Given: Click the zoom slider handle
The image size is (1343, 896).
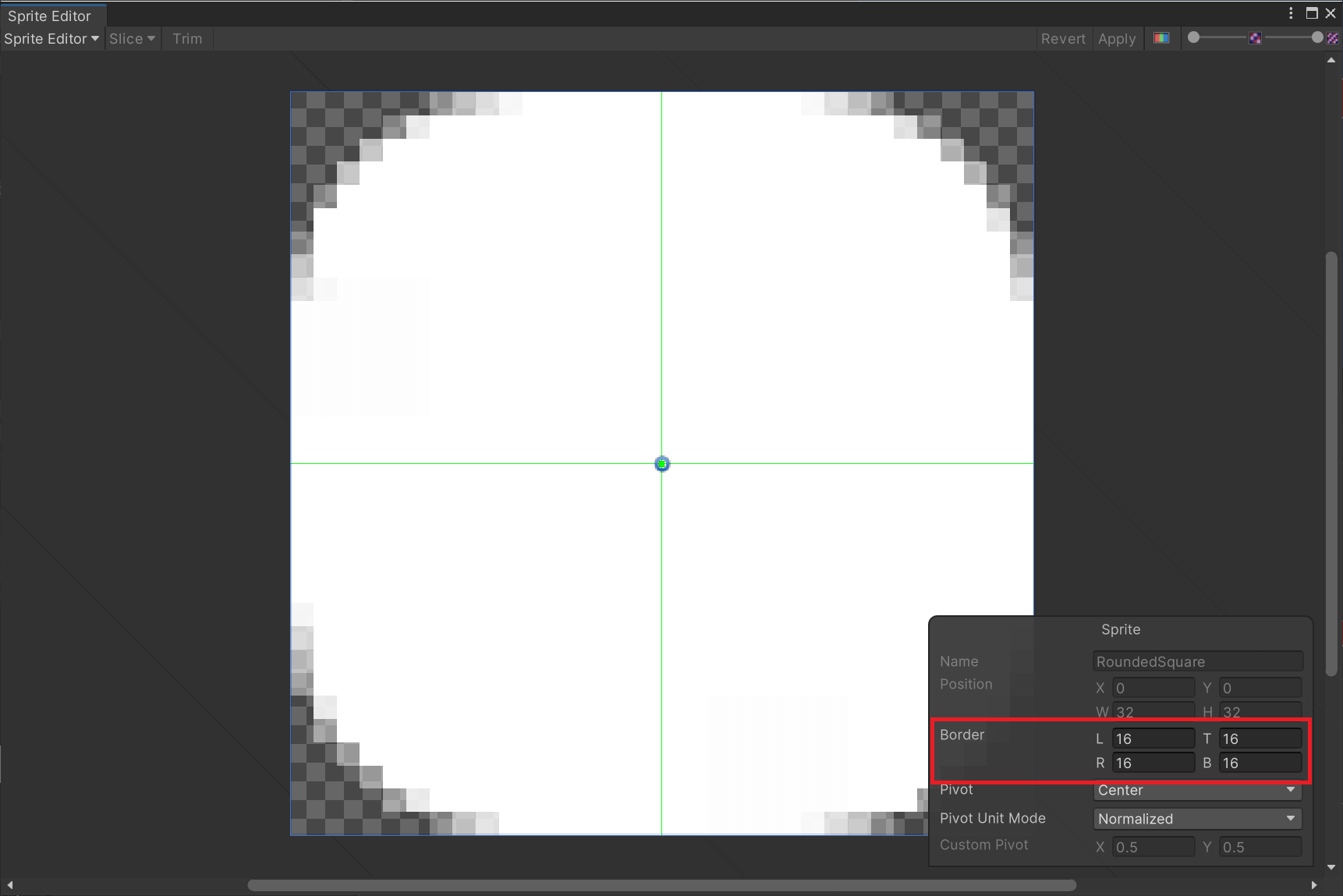Looking at the screenshot, I should pos(1193,37).
